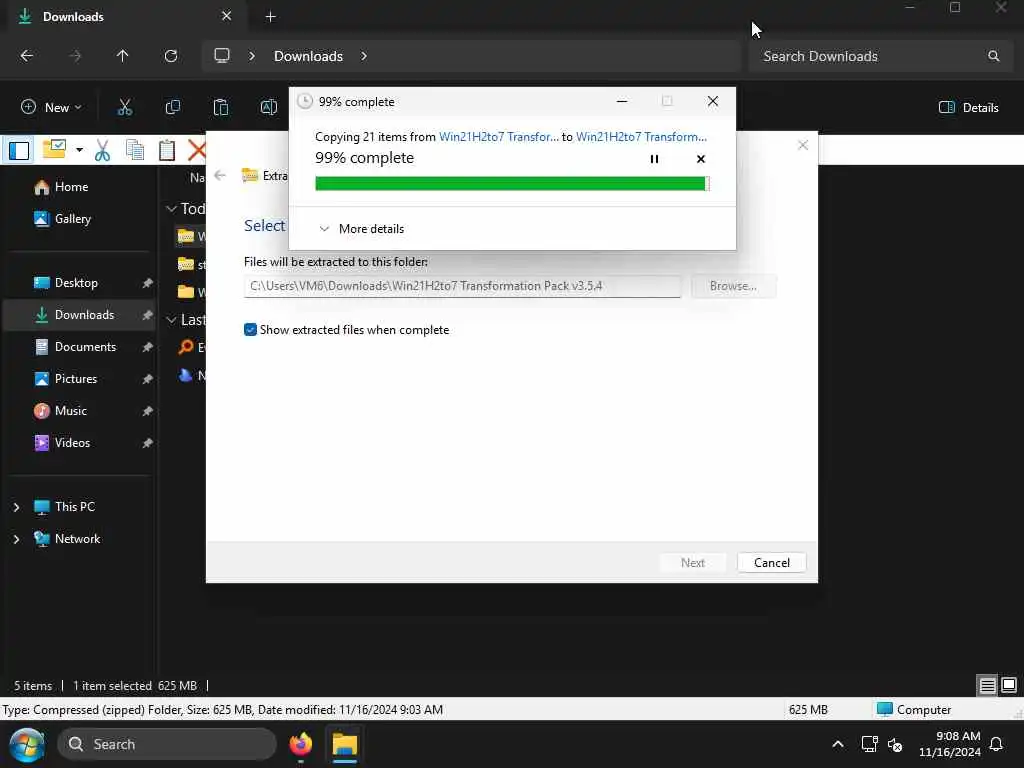
Task: Open Desktop in navigation pane
Action: click(x=77, y=283)
